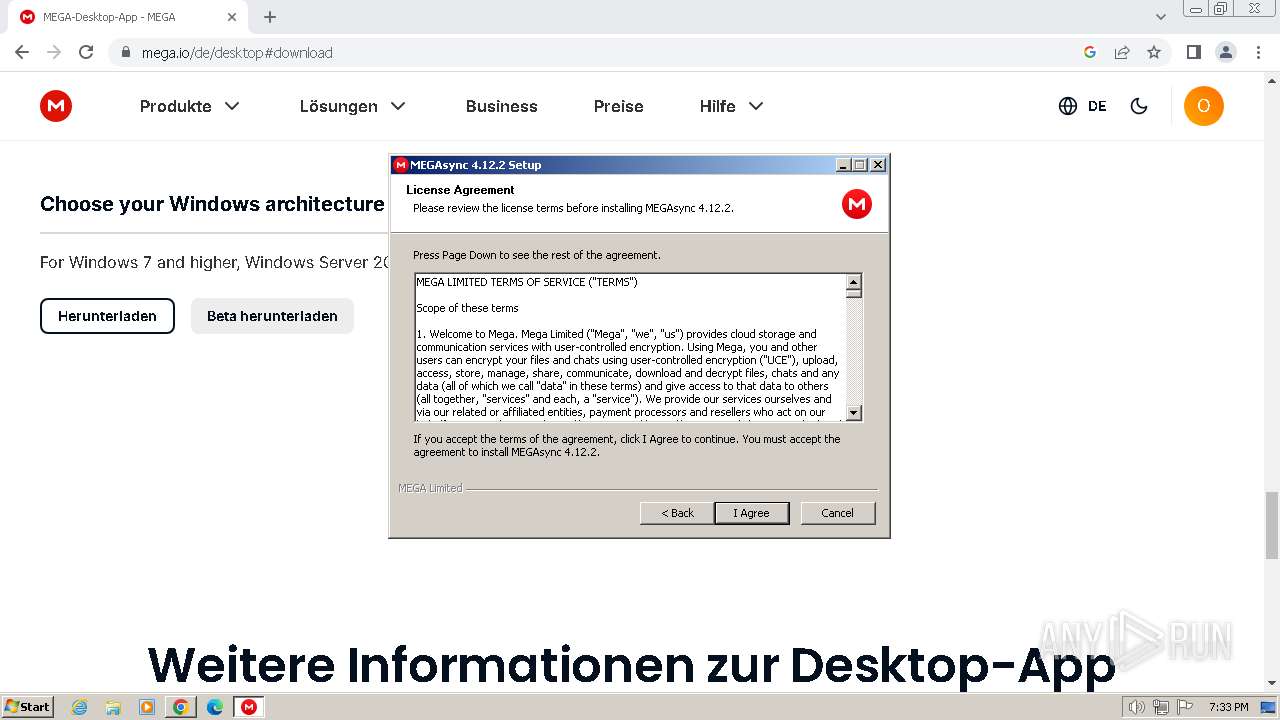Open the volume speaker tray icon

(1136, 707)
